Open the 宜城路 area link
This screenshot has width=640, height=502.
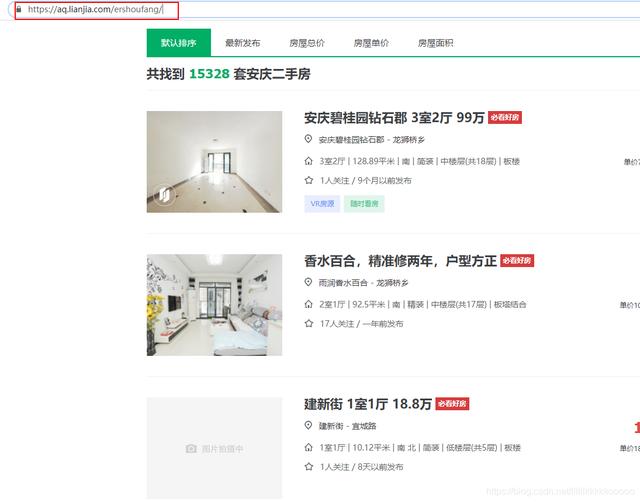click(364, 426)
